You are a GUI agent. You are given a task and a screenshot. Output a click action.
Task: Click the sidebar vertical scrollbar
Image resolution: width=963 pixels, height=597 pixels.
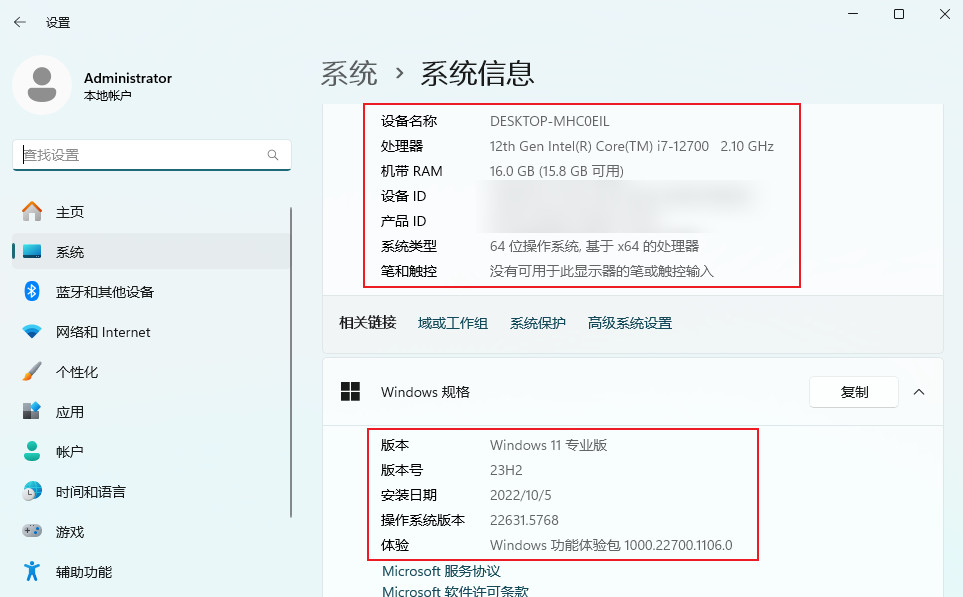point(290,362)
